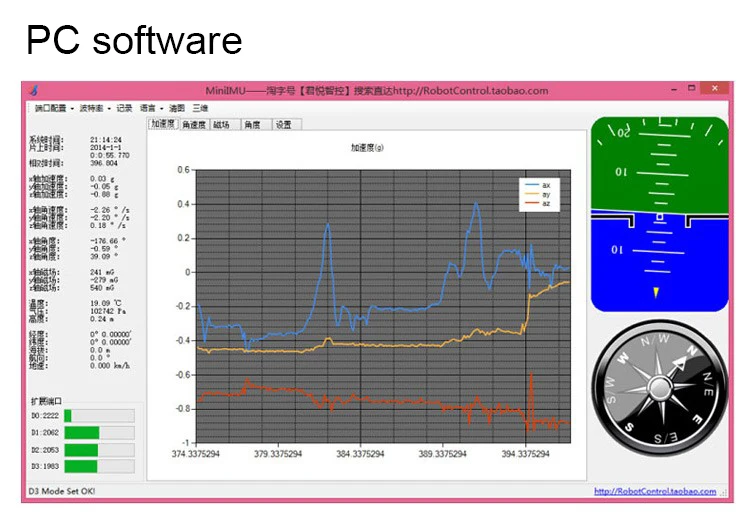
Task: Click the chart title 加速度(g)
Action: coord(367,147)
